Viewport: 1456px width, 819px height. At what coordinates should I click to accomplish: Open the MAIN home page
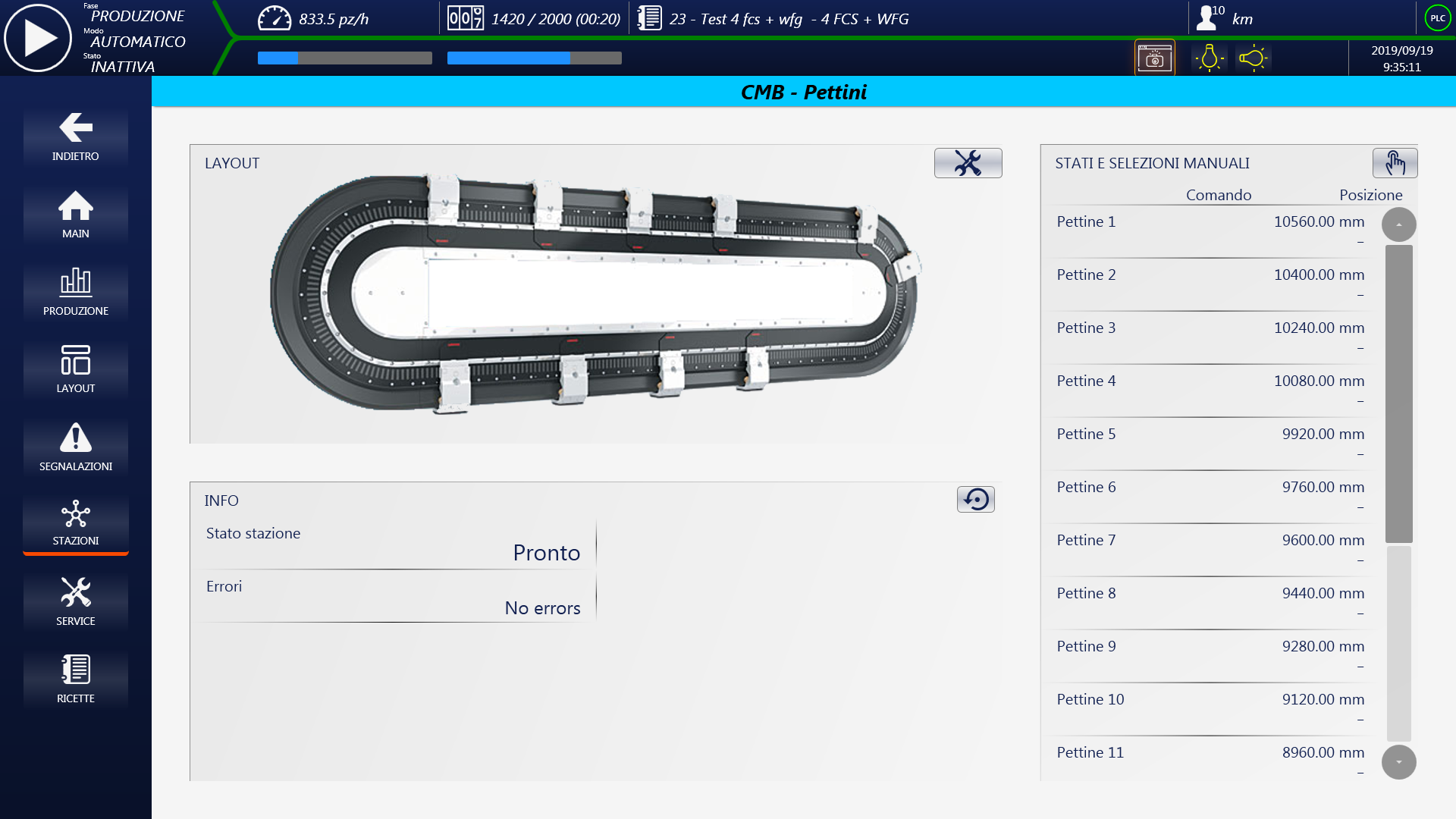[76, 215]
